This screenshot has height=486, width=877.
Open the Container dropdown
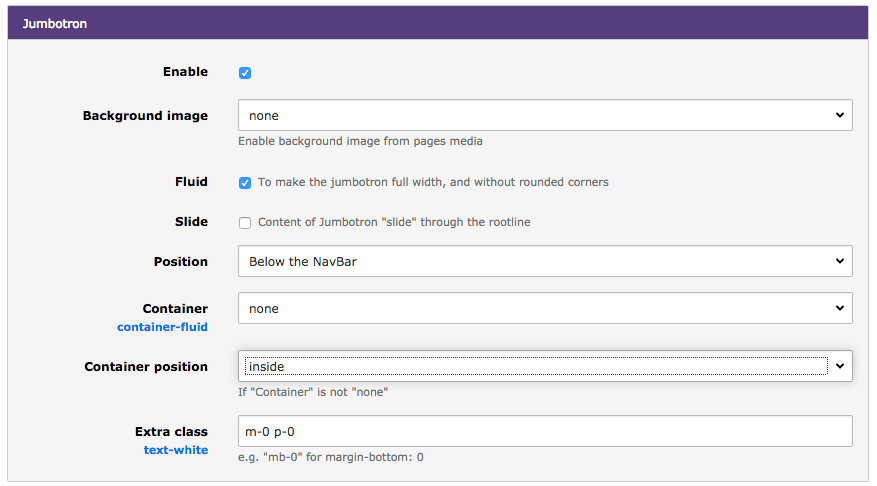pos(545,308)
